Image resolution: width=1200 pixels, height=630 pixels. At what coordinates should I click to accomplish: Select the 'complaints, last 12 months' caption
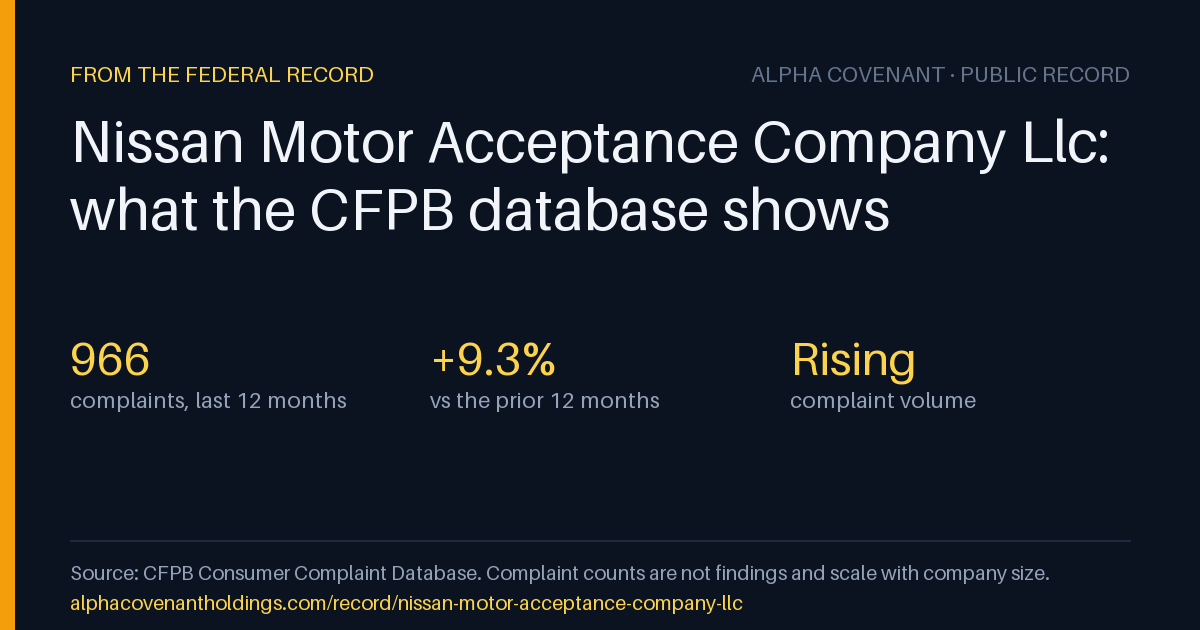pos(209,401)
